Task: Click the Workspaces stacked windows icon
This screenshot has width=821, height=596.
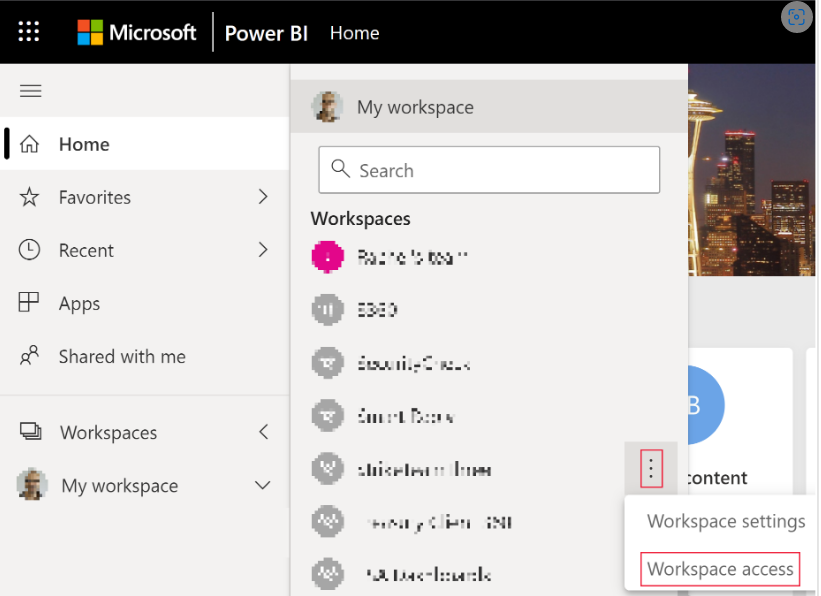Action: coord(30,431)
